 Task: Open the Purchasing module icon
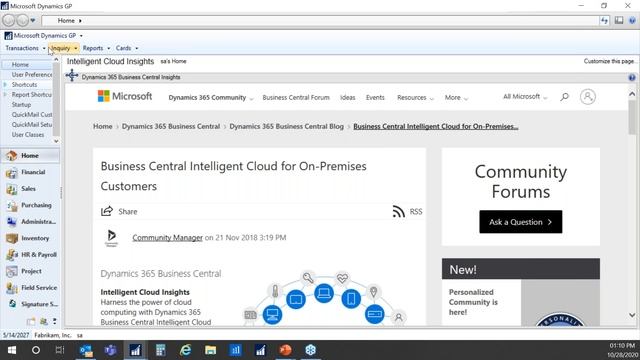(x=11, y=205)
